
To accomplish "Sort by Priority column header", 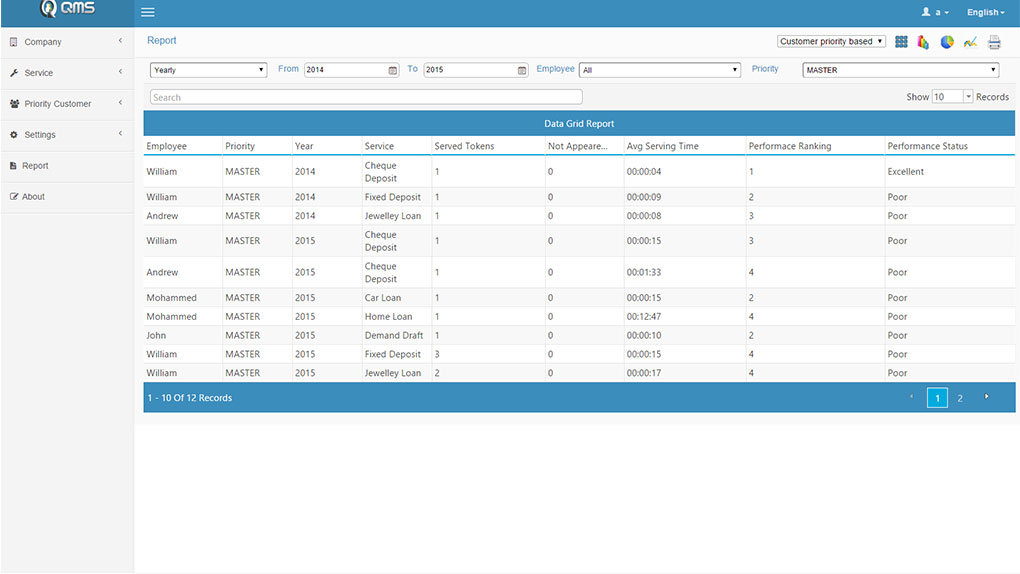I will [240, 146].
